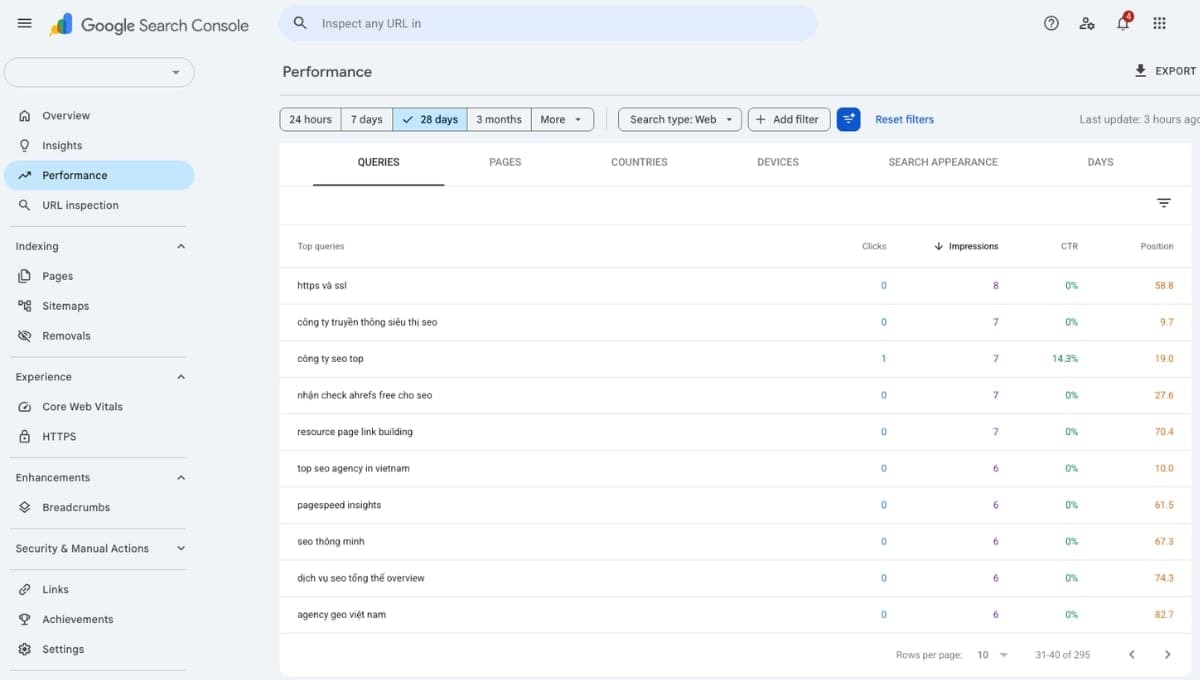Switch to the Devices tab
Viewport: 1200px width, 680px height.
click(x=778, y=162)
